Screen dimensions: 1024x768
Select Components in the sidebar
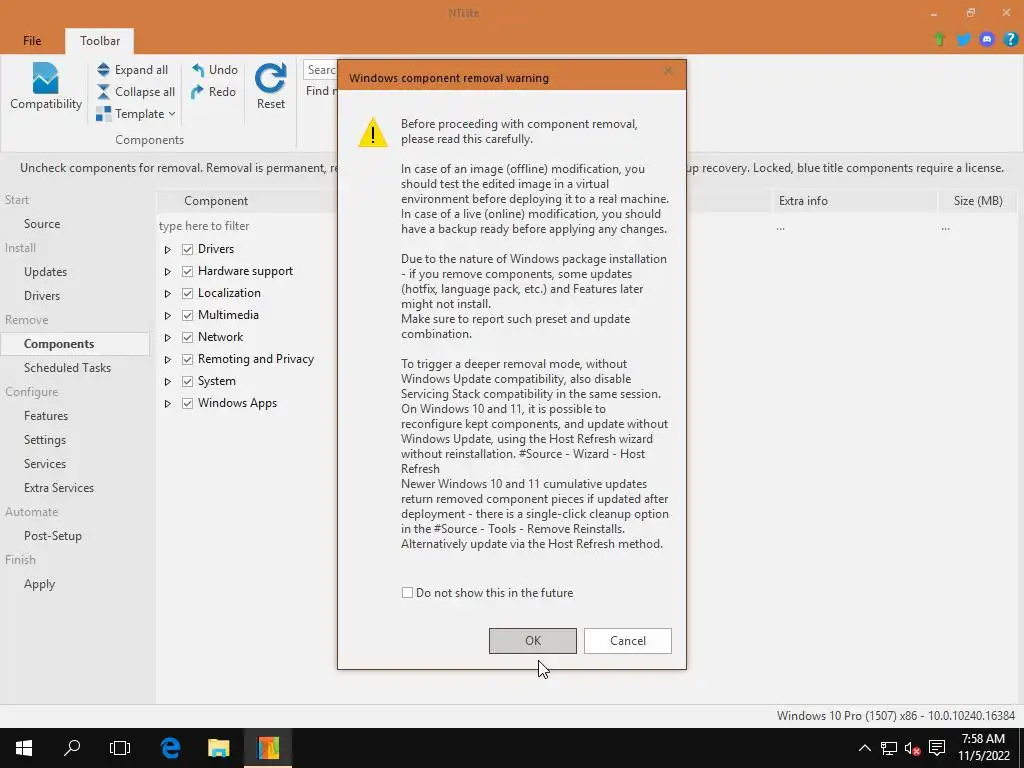pos(75,344)
